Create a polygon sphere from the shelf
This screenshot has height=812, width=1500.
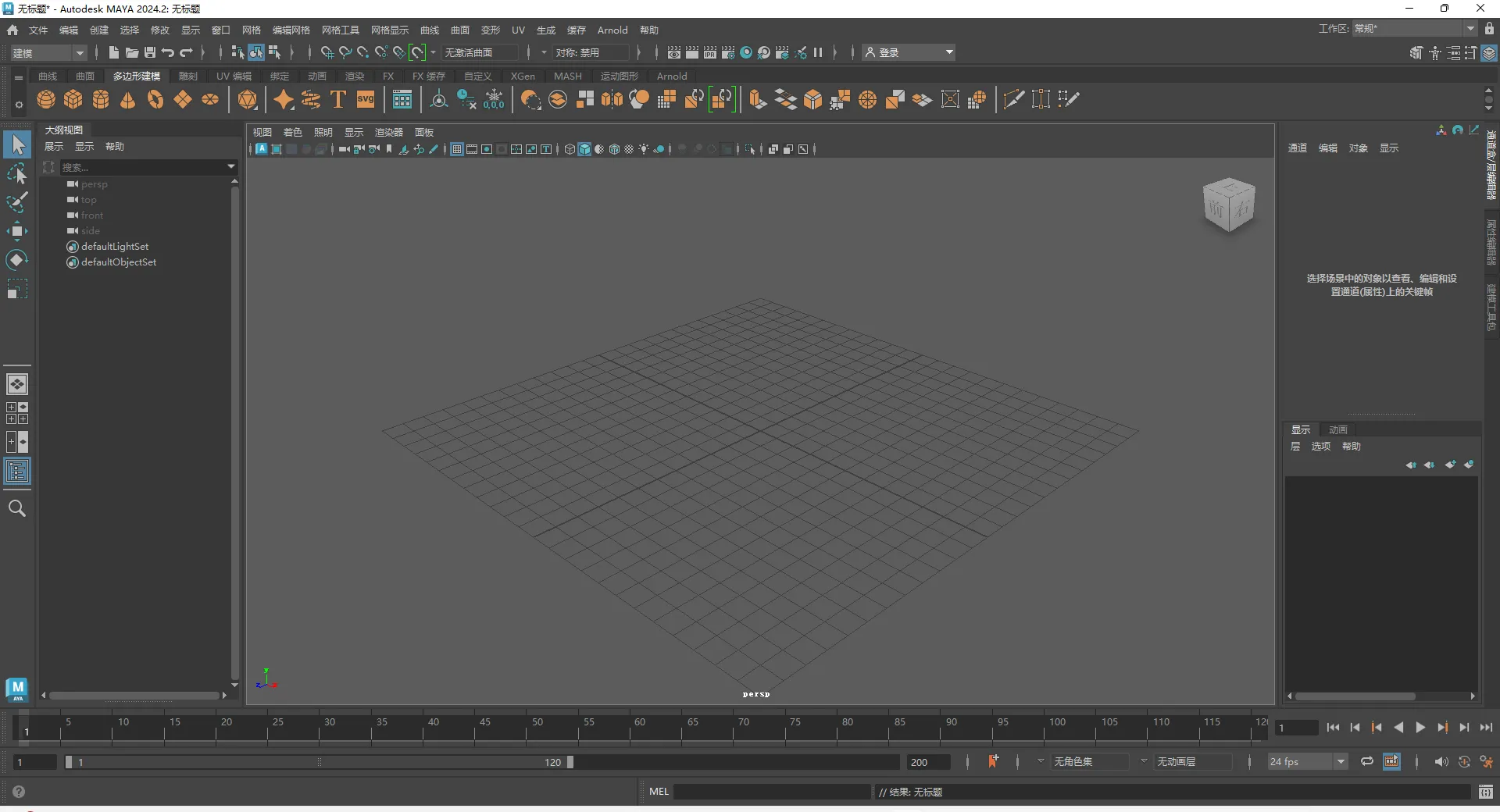coord(46,100)
